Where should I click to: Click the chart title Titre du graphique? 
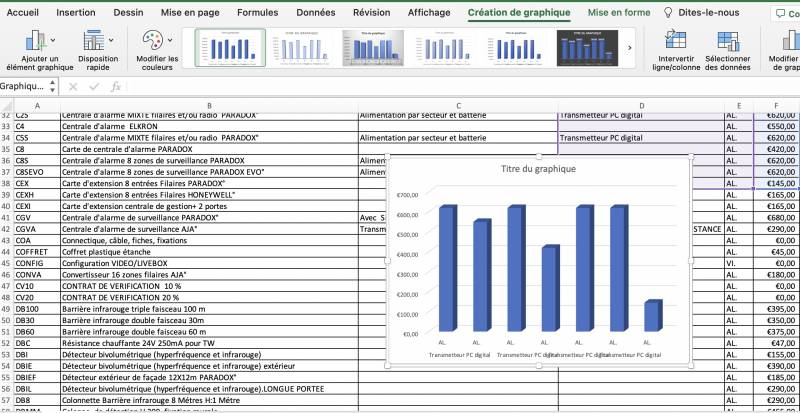(538, 168)
